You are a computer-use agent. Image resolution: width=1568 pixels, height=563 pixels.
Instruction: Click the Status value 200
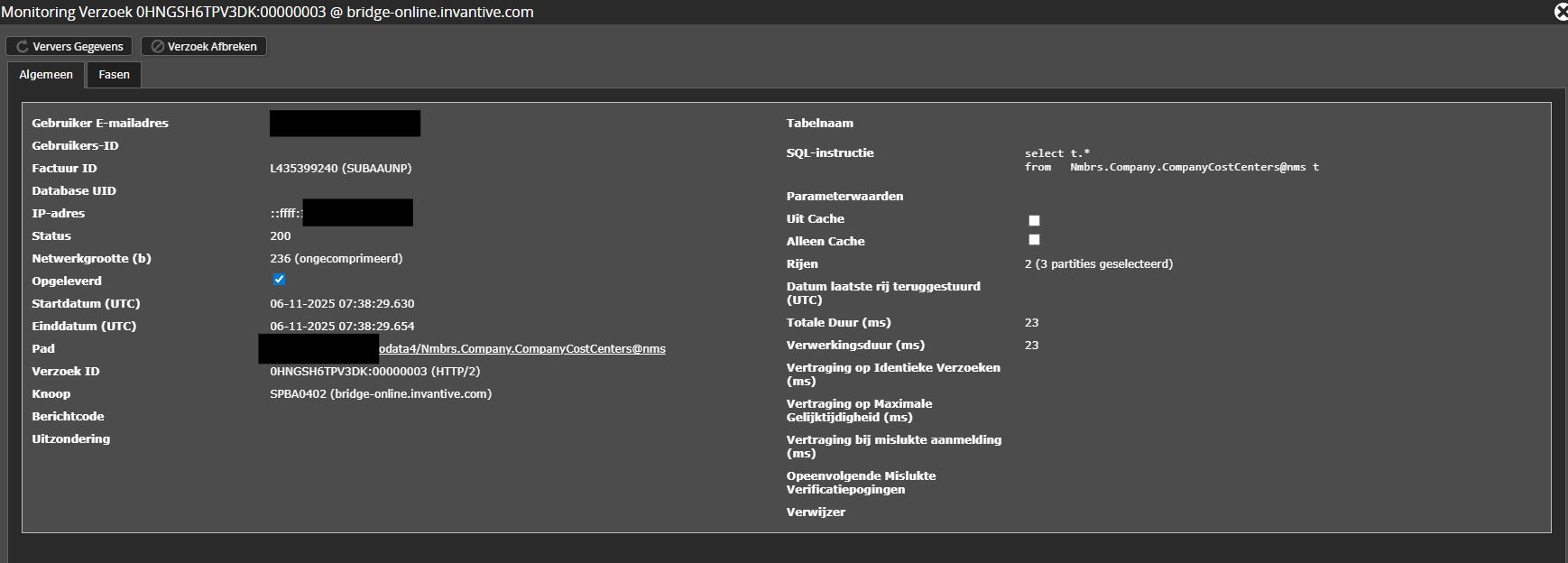[280, 236]
